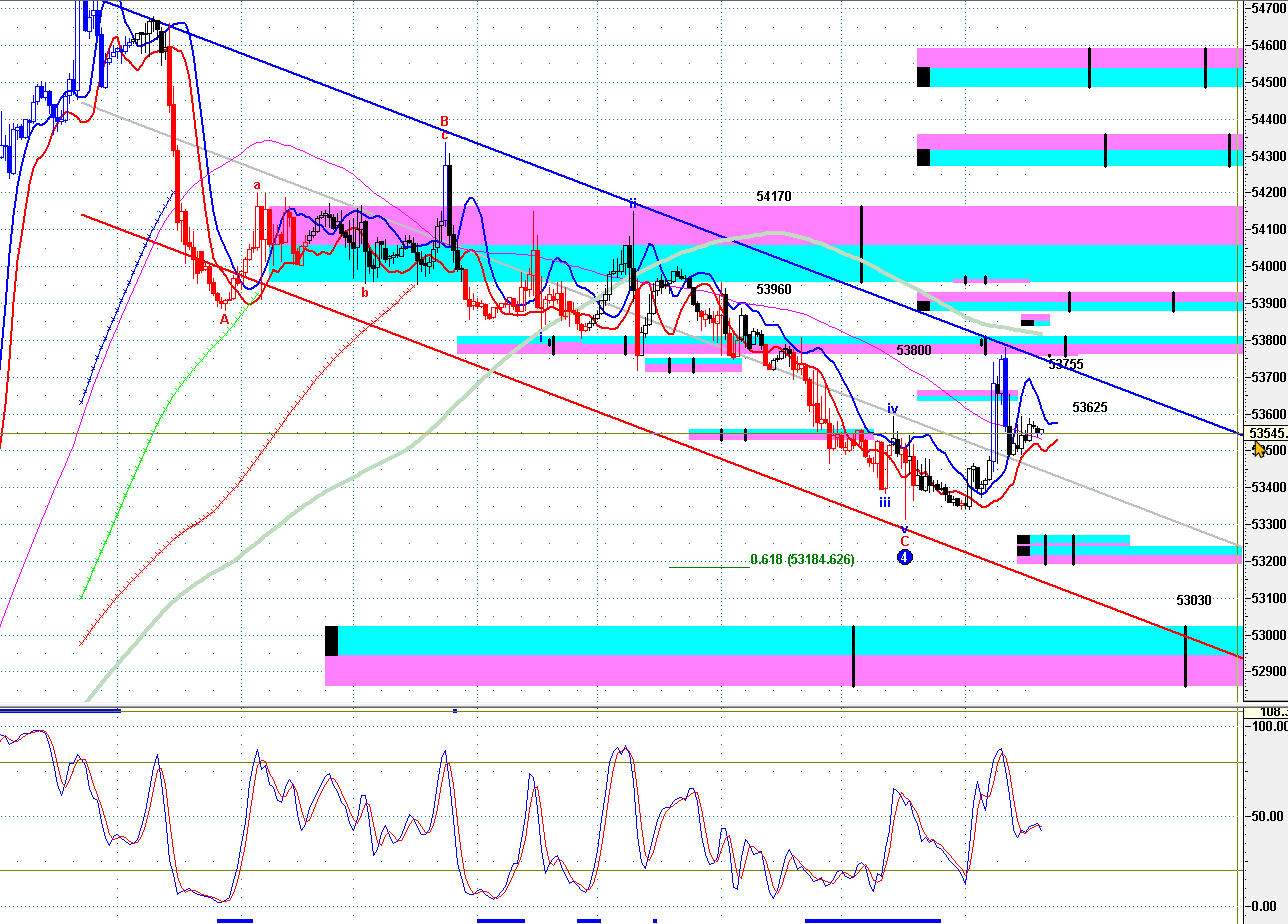
Task: Click the 54170 price annotation
Action: 774,197
